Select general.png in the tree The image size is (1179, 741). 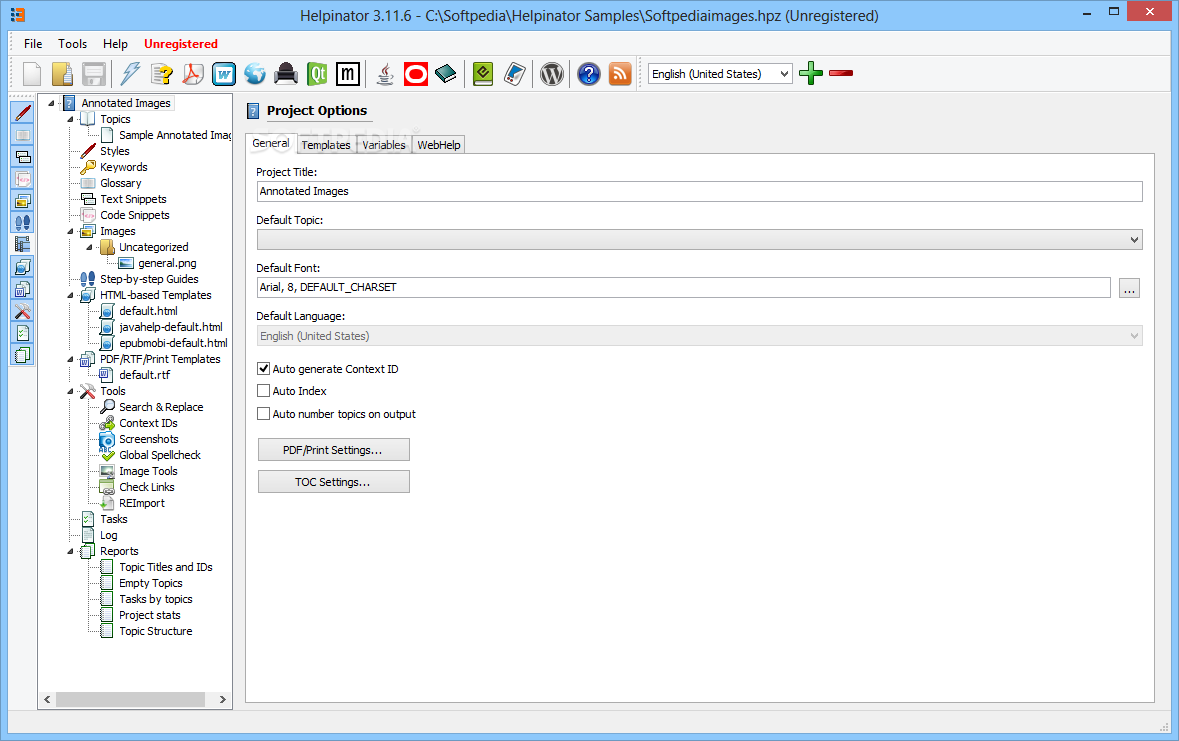pos(167,263)
